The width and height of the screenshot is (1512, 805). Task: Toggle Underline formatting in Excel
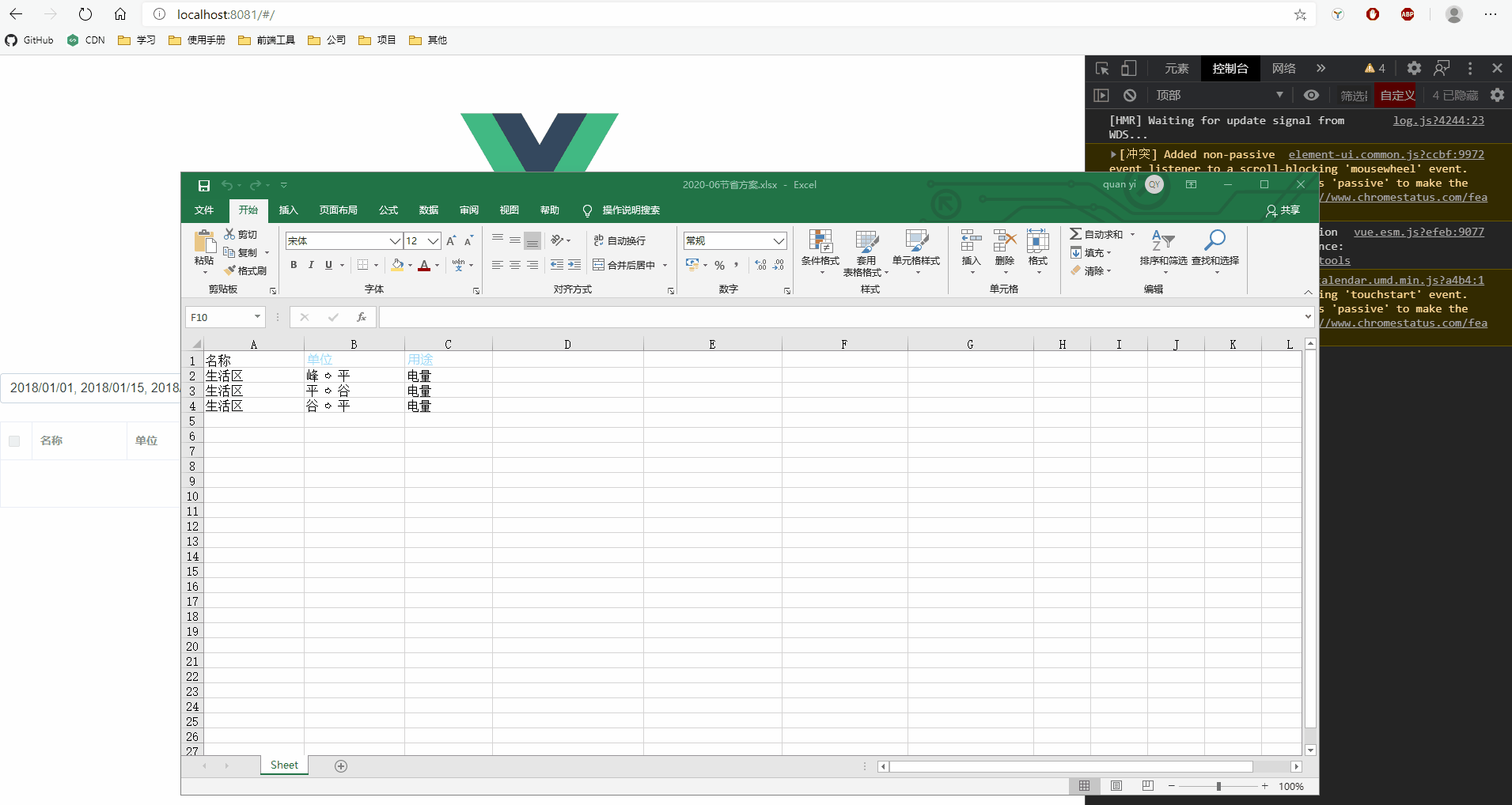[x=328, y=265]
